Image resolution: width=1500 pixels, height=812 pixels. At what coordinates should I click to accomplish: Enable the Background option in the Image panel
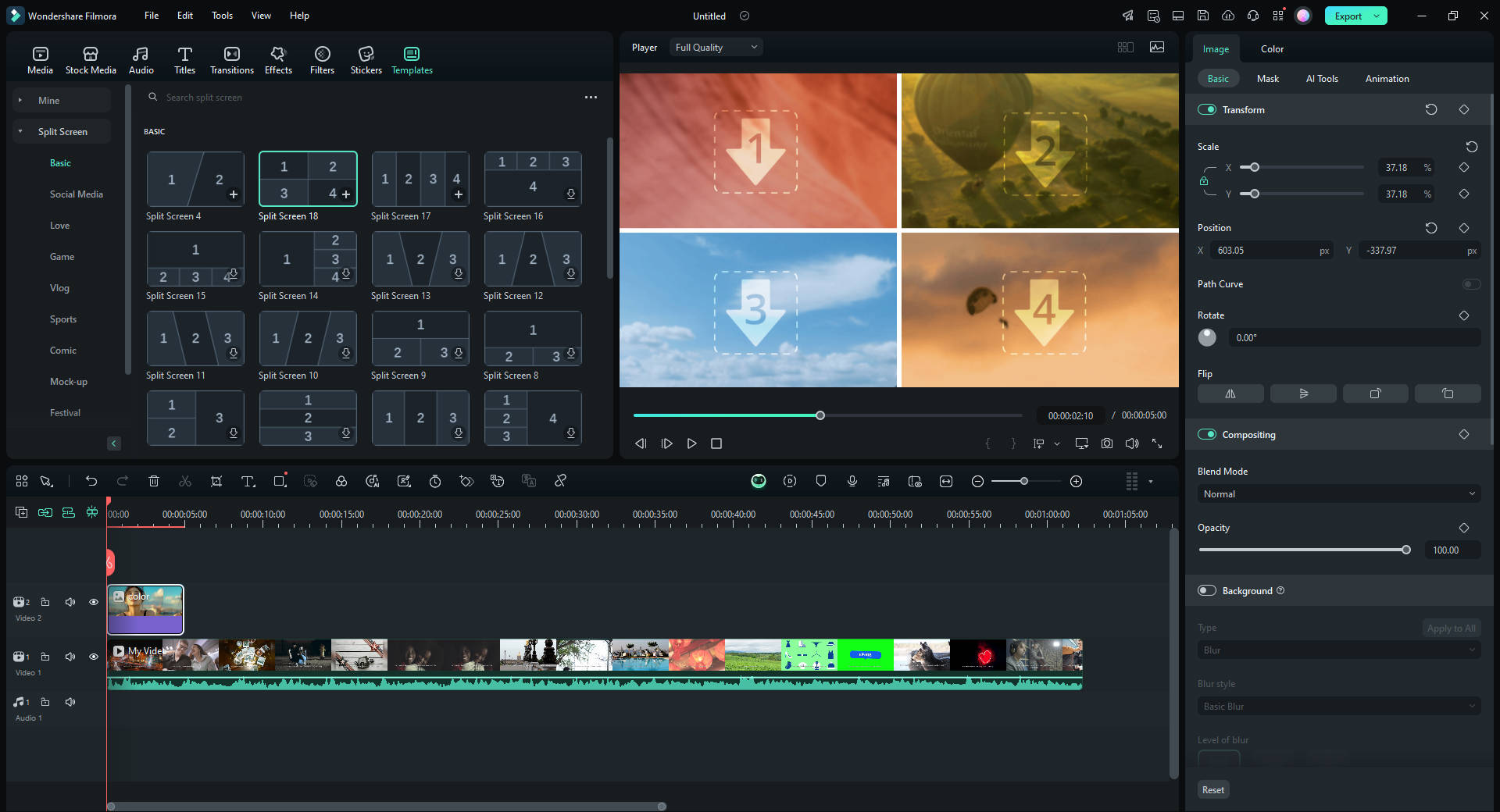click(x=1208, y=590)
